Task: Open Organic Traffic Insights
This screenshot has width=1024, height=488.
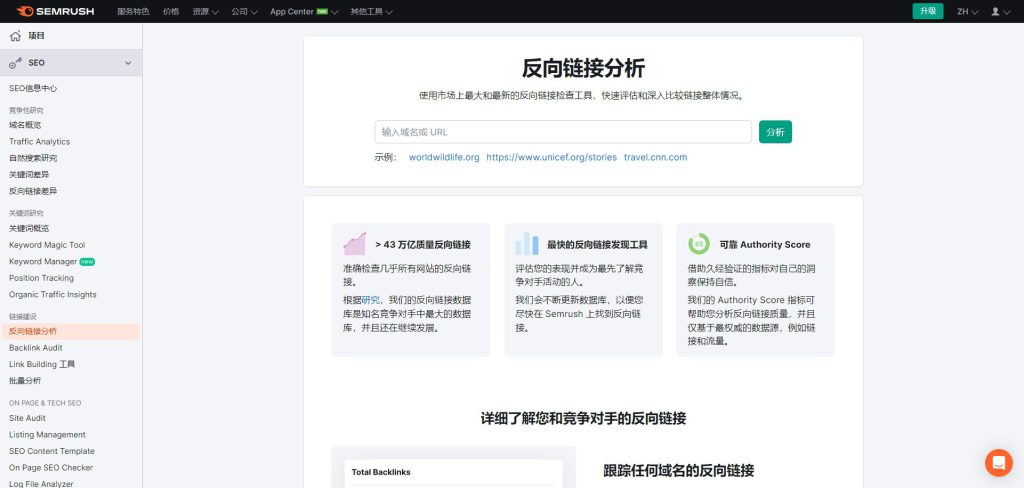Action: [x=52, y=295]
